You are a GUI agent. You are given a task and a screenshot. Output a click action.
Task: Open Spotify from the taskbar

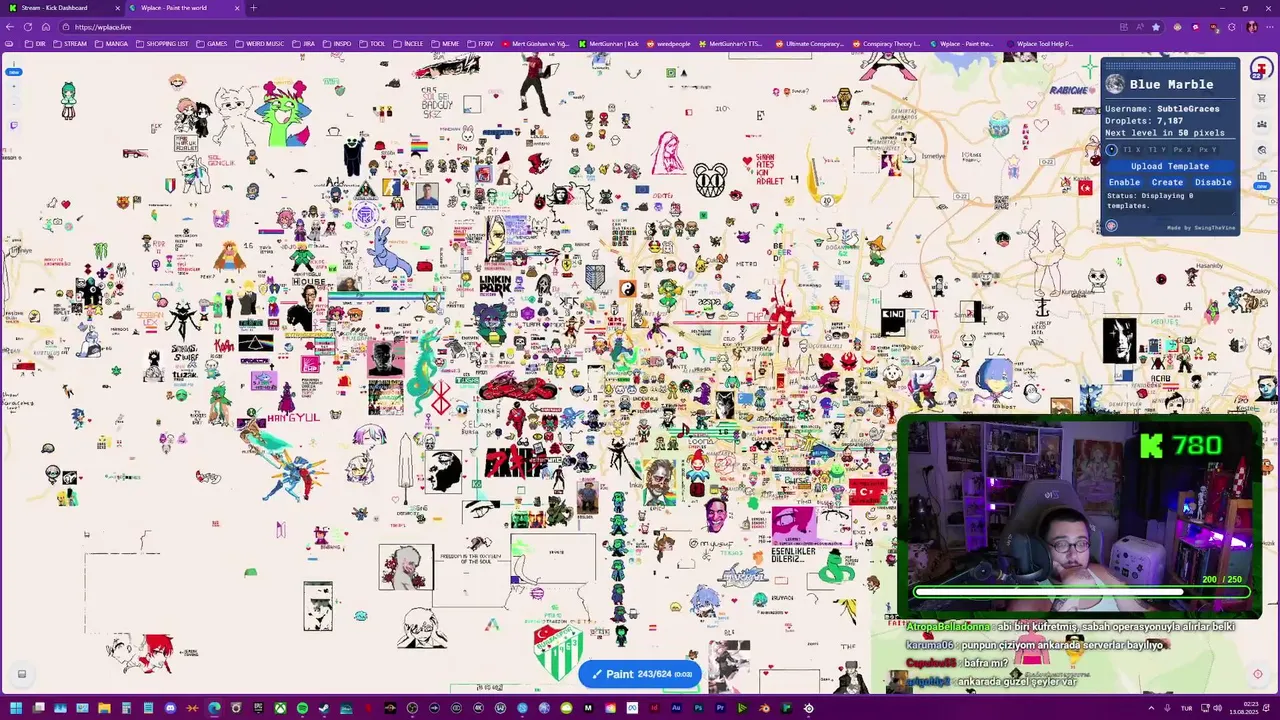(302, 709)
